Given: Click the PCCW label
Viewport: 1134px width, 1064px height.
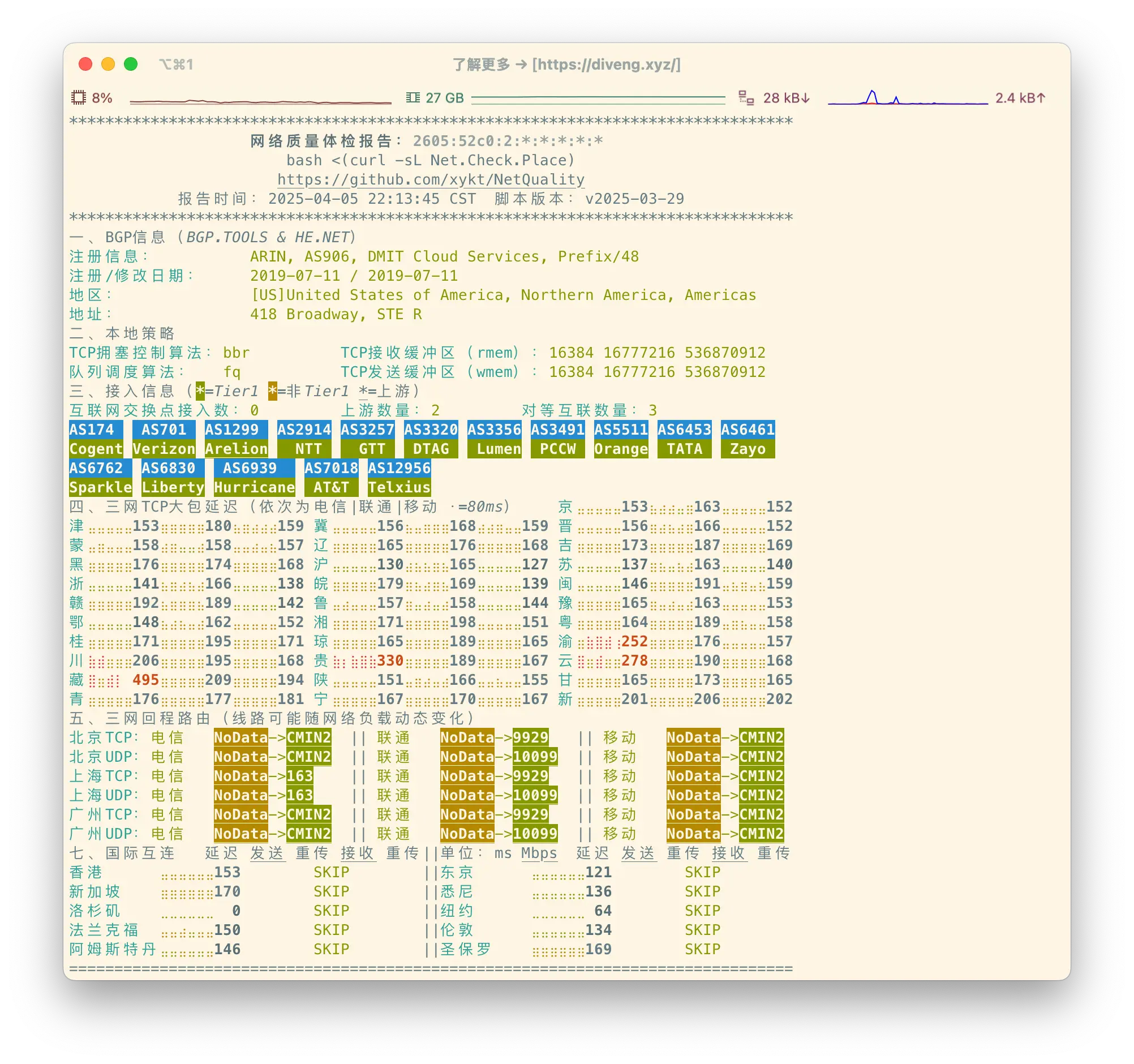Looking at the screenshot, I should [x=557, y=449].
